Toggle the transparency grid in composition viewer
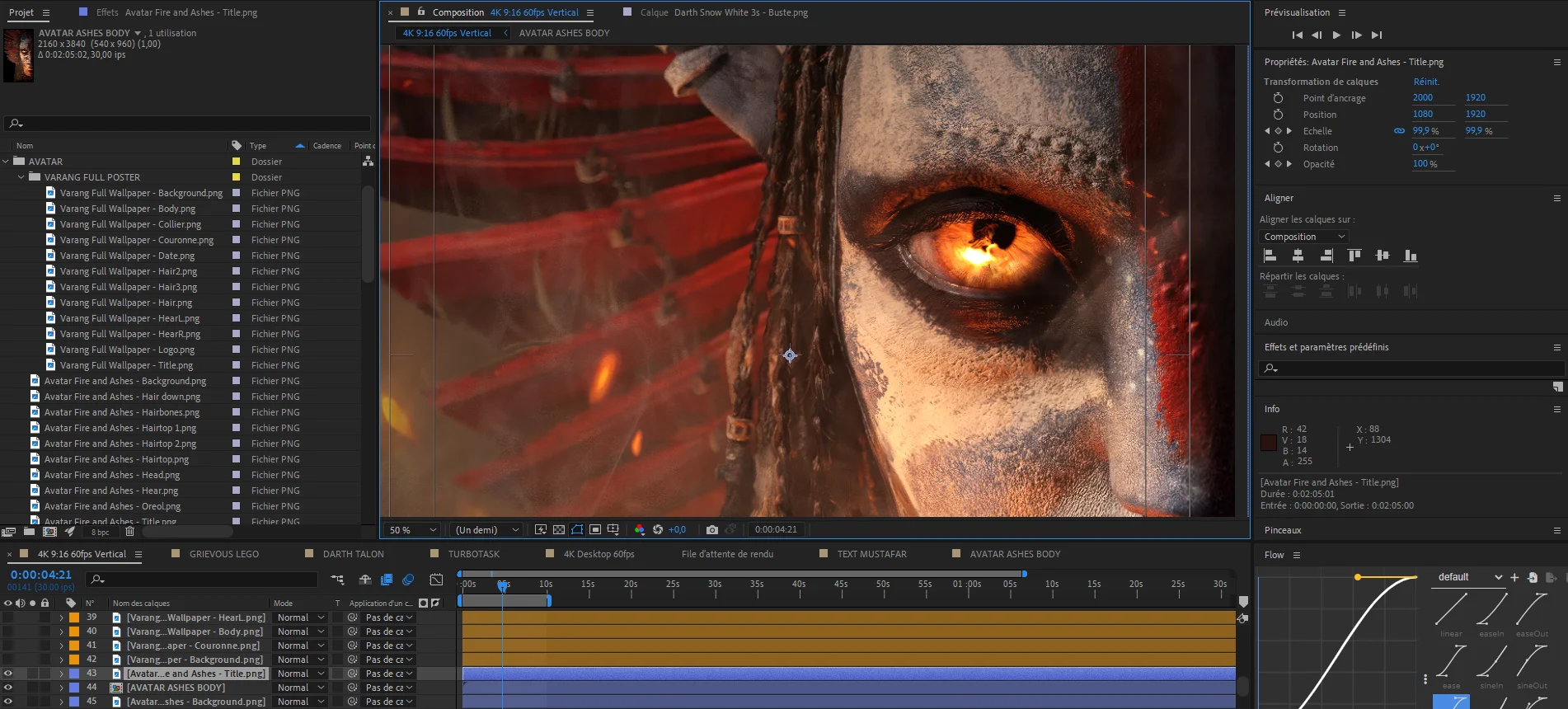The image size is (1568, 709). tap(559, 530)
